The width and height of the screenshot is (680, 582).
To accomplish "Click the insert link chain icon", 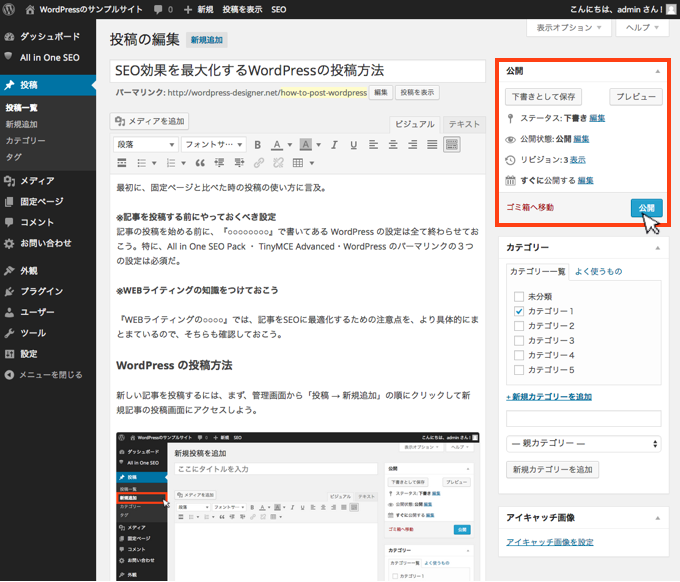I will tap(259, 163).
